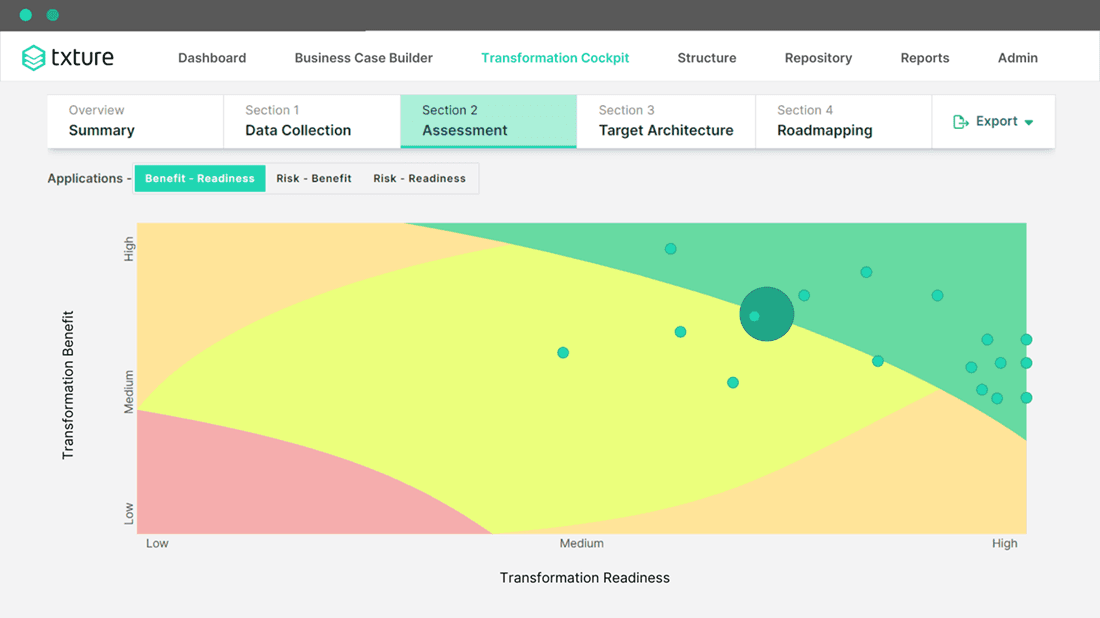
Task: Select the Benefit - Readiness view toggle
Action: pyautogui.click(x=199, y=177)
